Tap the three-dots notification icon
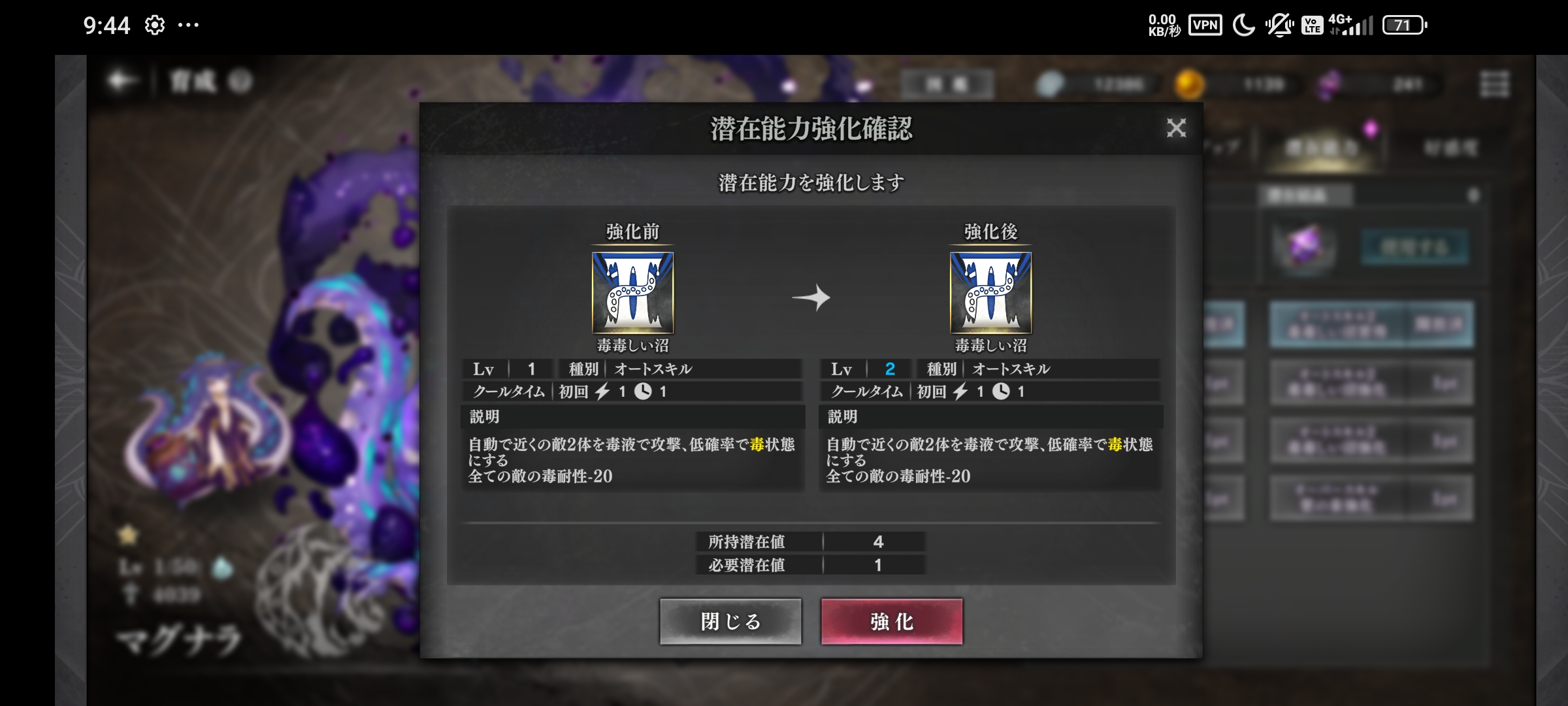The width and height of the screenshot is (1568, 706). (x=188, y=25)
